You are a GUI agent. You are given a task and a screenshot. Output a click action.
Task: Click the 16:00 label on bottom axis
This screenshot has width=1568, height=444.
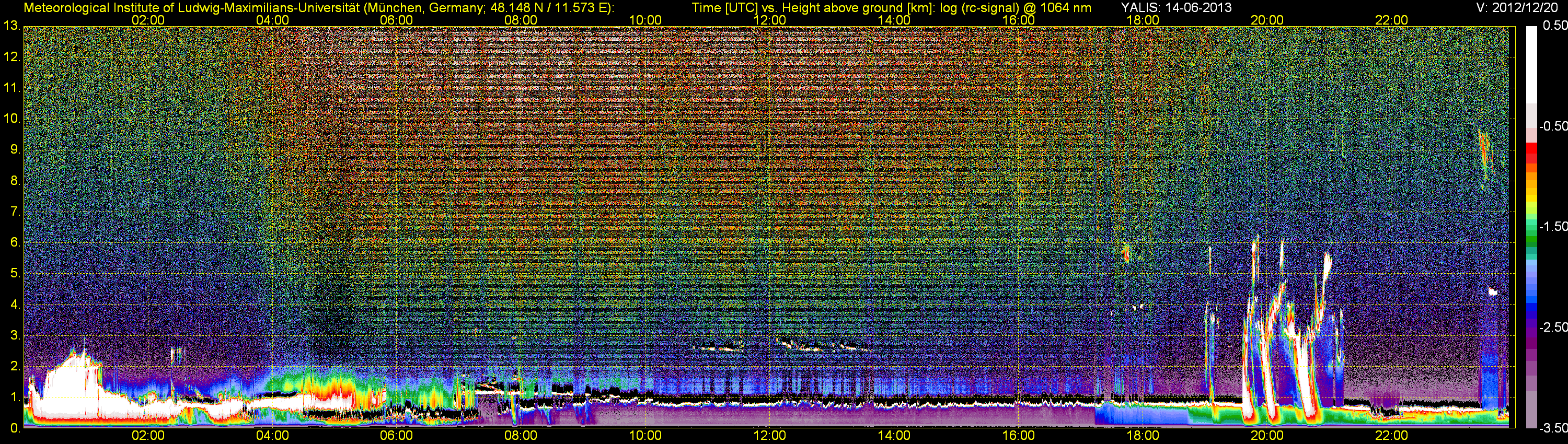1018,436
